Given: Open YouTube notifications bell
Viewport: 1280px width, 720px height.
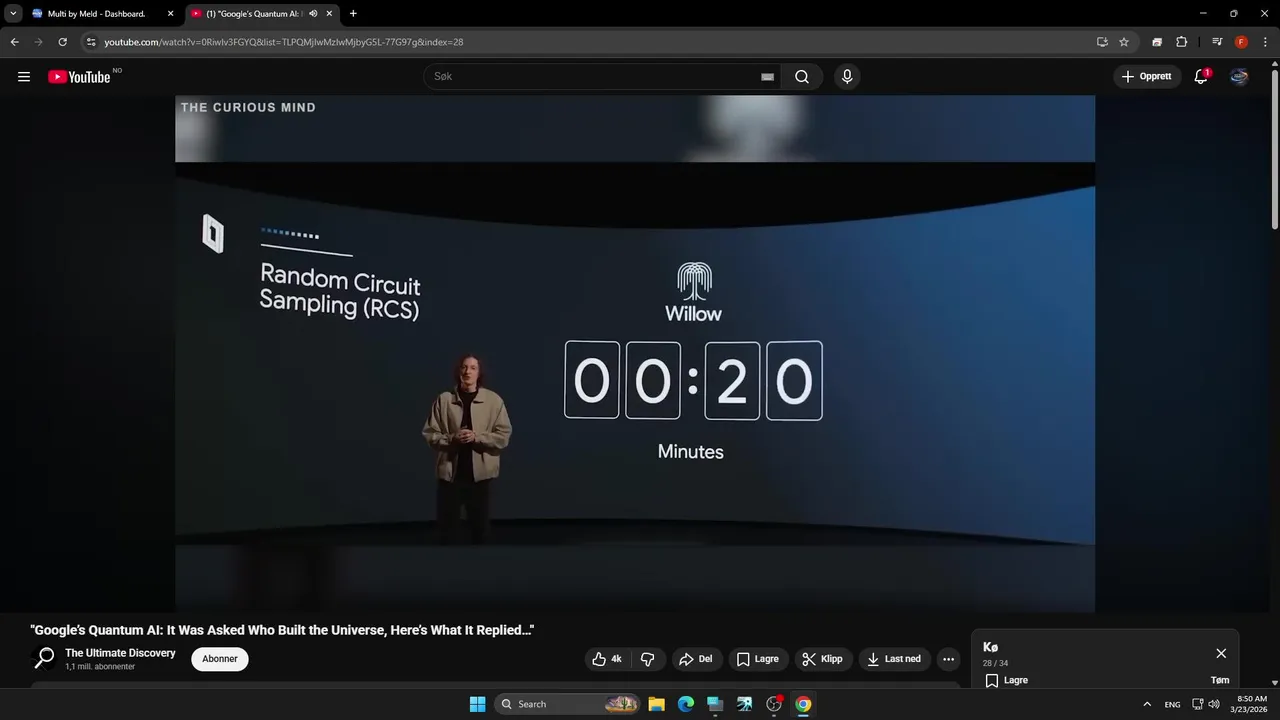Looking at the screenshot, I should [x=1201, y=77].
